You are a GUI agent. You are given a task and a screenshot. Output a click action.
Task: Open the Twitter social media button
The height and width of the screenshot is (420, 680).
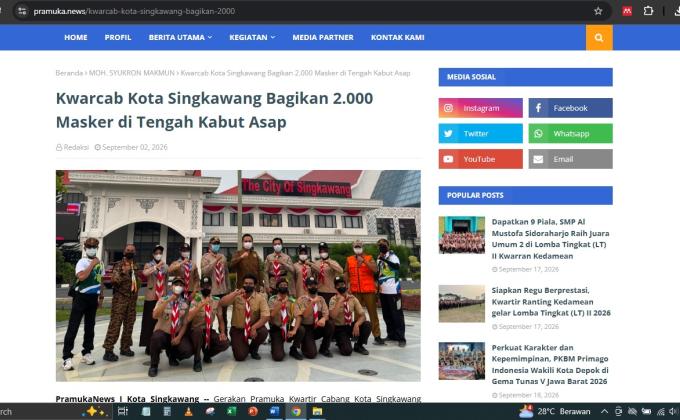pos(481,134)
